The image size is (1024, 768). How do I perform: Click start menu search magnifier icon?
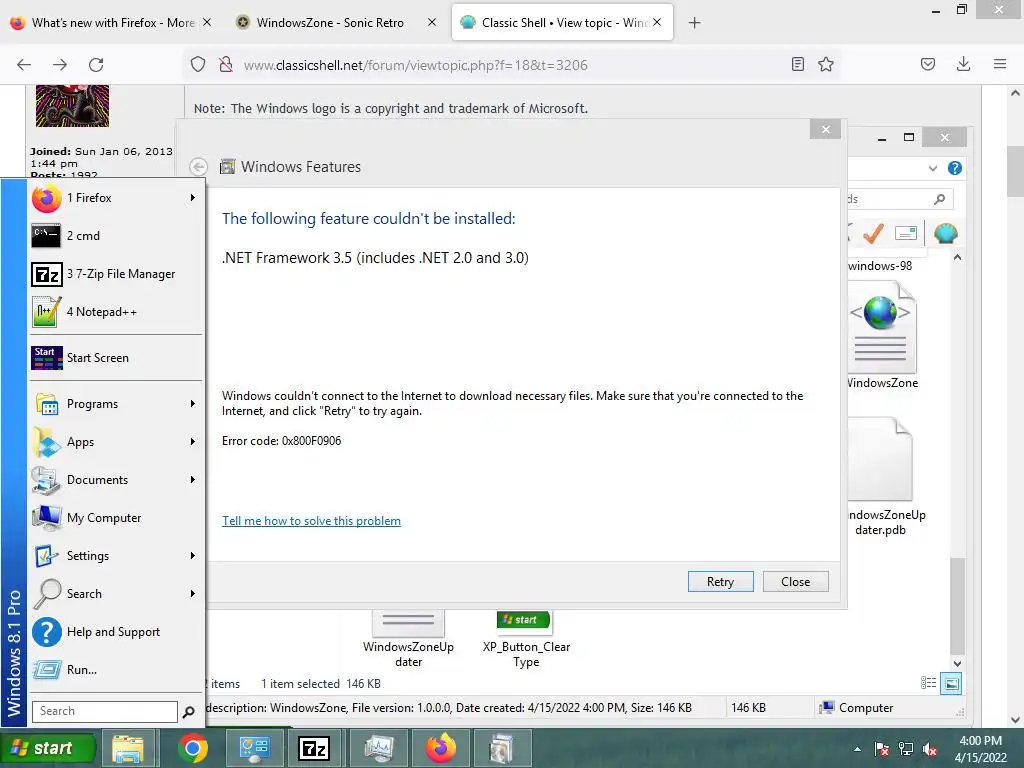(189, 712)
